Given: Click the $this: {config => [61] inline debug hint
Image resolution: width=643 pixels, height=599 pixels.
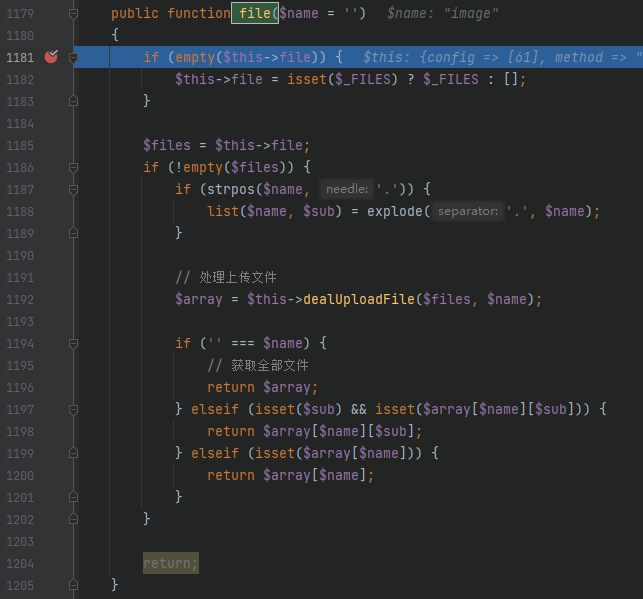Looking at the screenshot, I should point(450,57).
